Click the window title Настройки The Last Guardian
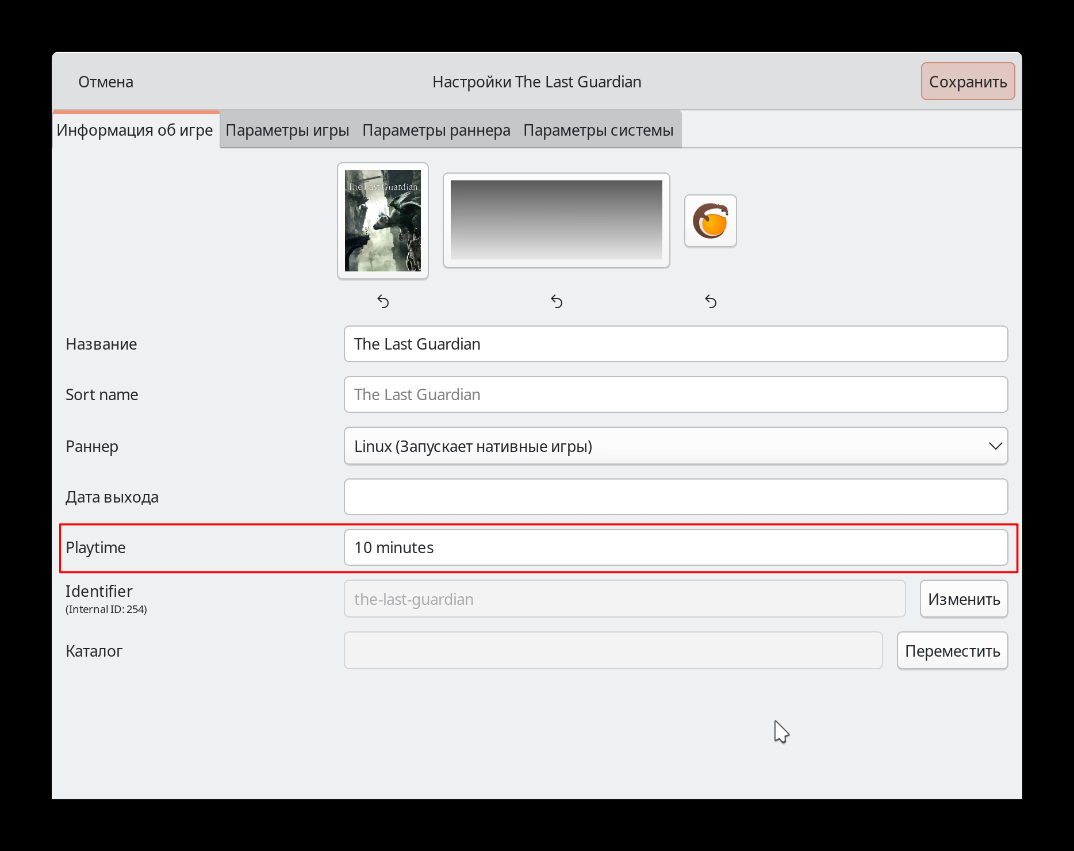Viewport: 1074px width, 851px height. click(x=537, y=82)
